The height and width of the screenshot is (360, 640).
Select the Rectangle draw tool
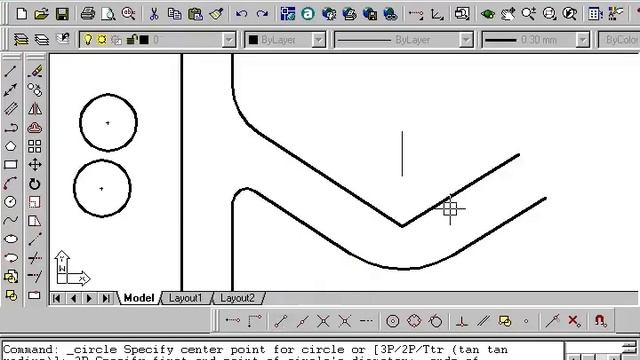coord(11,165)
